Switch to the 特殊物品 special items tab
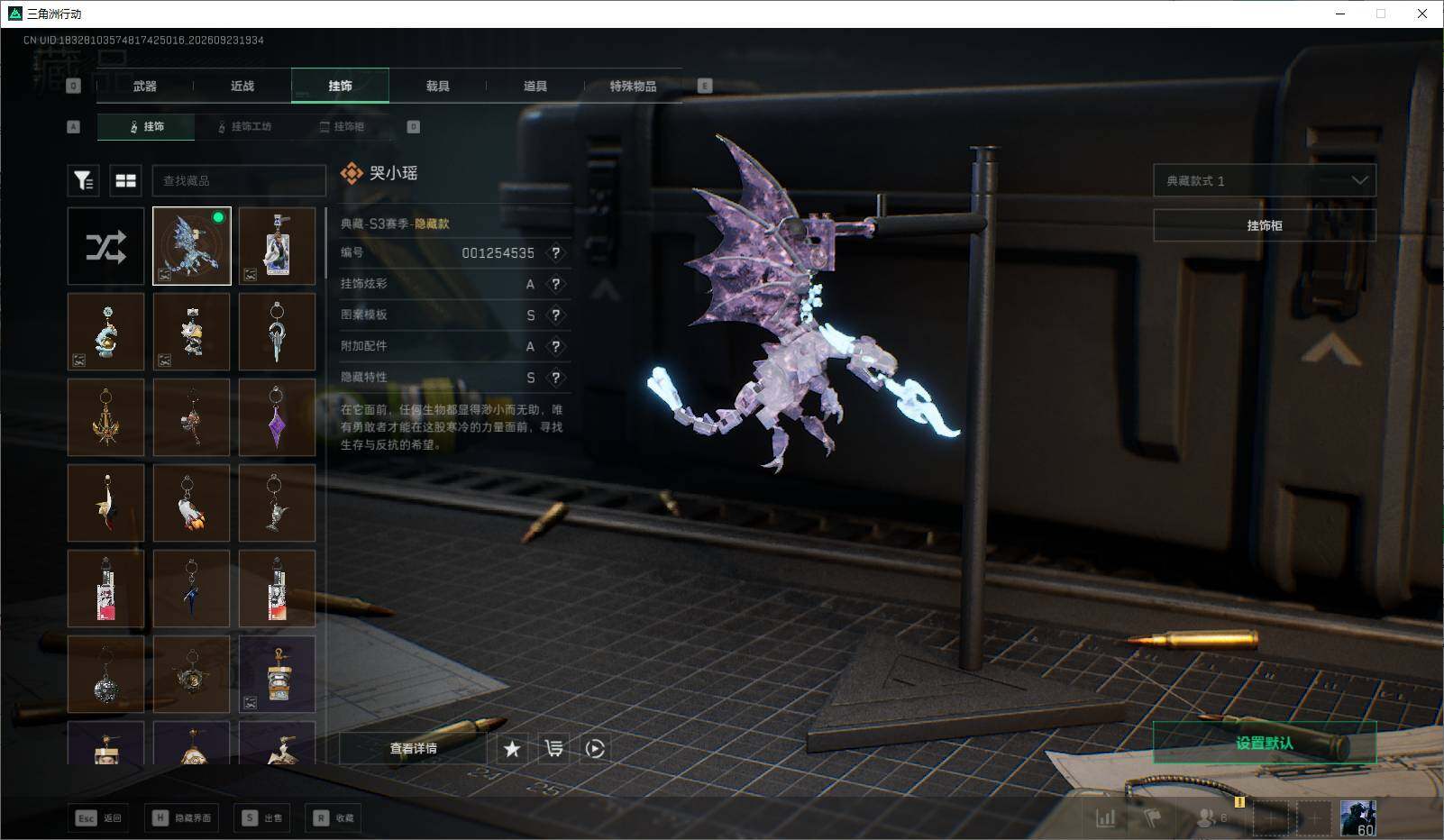The width and height of the screenshot is (1444, 840). 633,86
